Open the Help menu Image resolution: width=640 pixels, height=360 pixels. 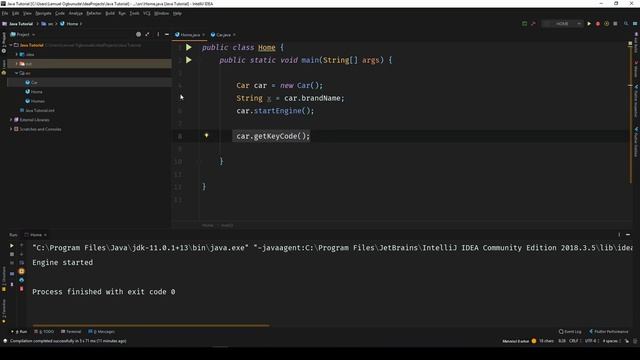coord(177,13)
